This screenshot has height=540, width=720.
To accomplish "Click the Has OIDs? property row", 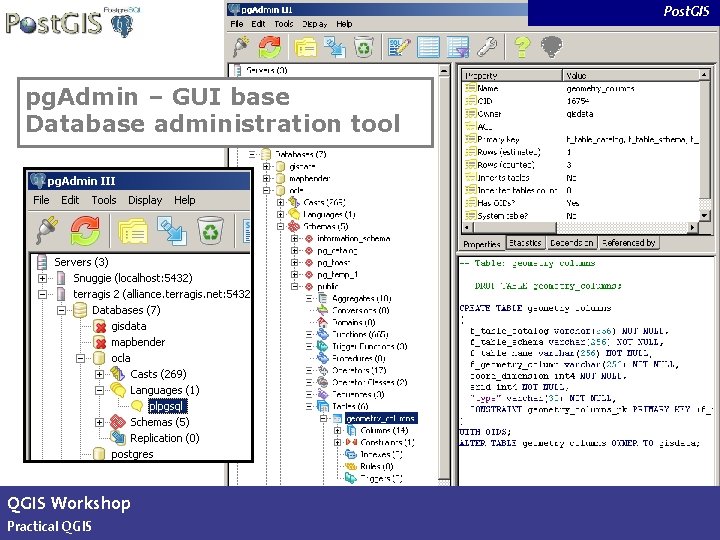I will click(581, 203).
